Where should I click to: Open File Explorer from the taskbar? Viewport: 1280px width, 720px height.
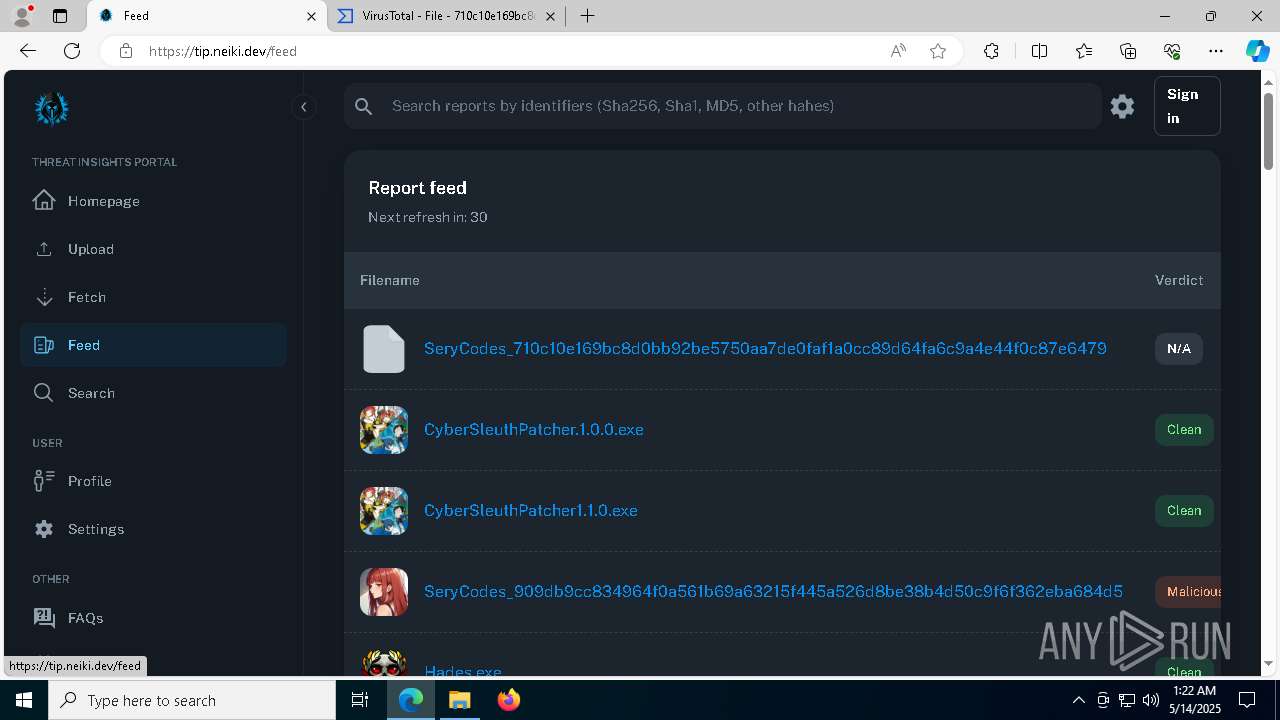(x=460, y=700)
